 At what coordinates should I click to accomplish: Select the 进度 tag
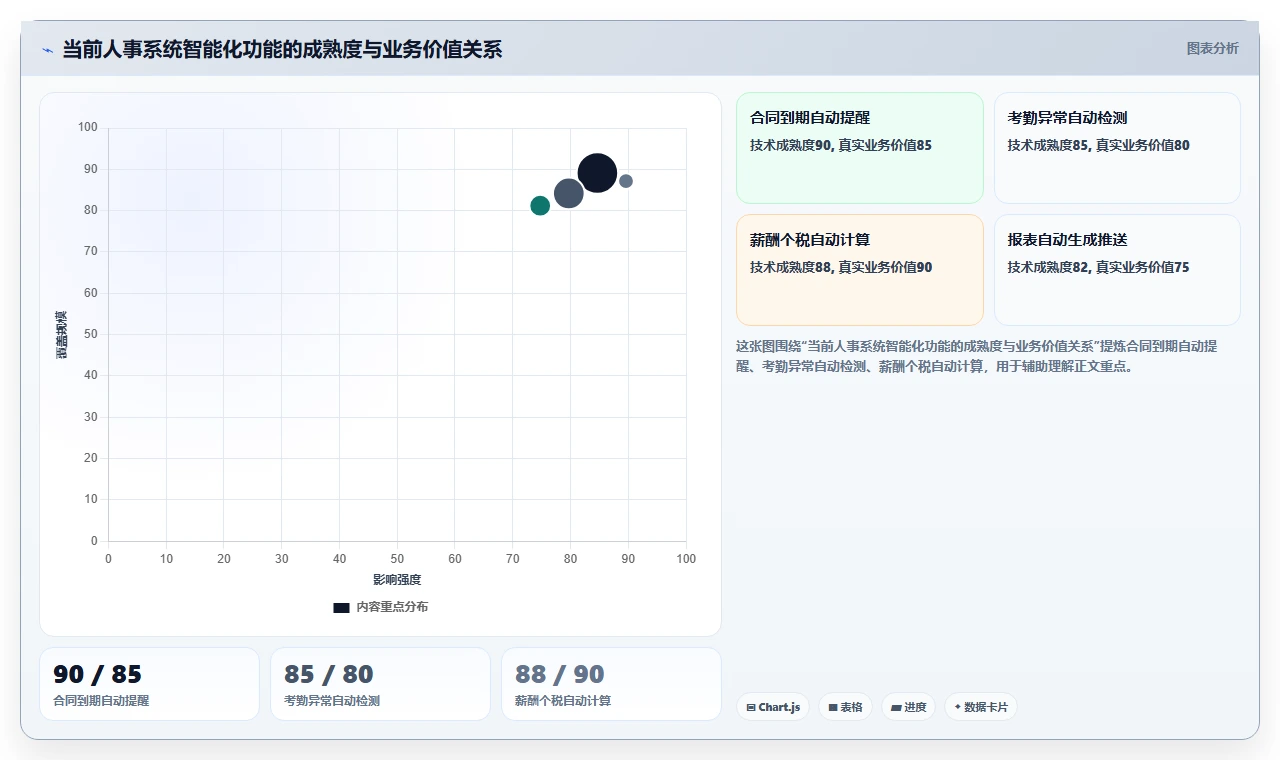click(908, 707)
